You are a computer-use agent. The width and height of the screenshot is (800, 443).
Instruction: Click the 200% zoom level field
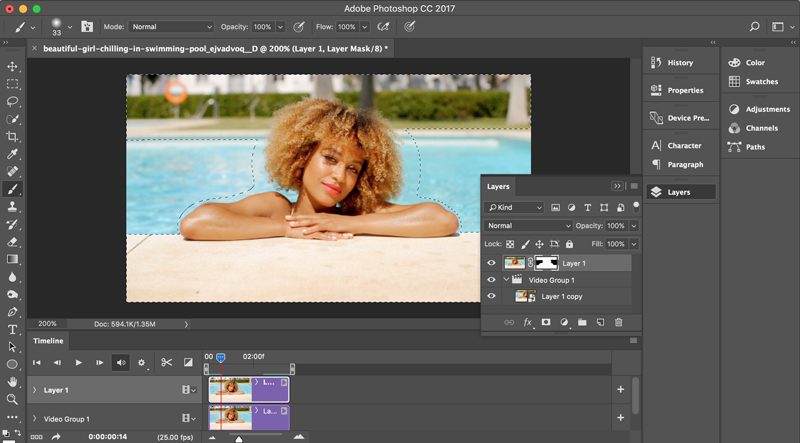(47, 324)
